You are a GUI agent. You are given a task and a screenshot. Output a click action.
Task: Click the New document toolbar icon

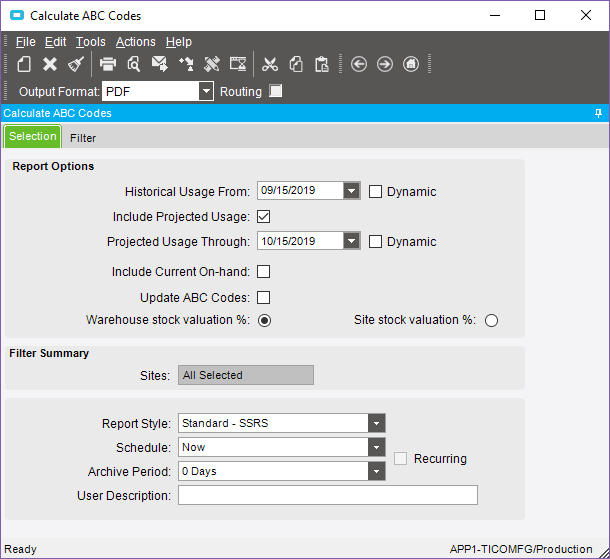coord(24,64)
